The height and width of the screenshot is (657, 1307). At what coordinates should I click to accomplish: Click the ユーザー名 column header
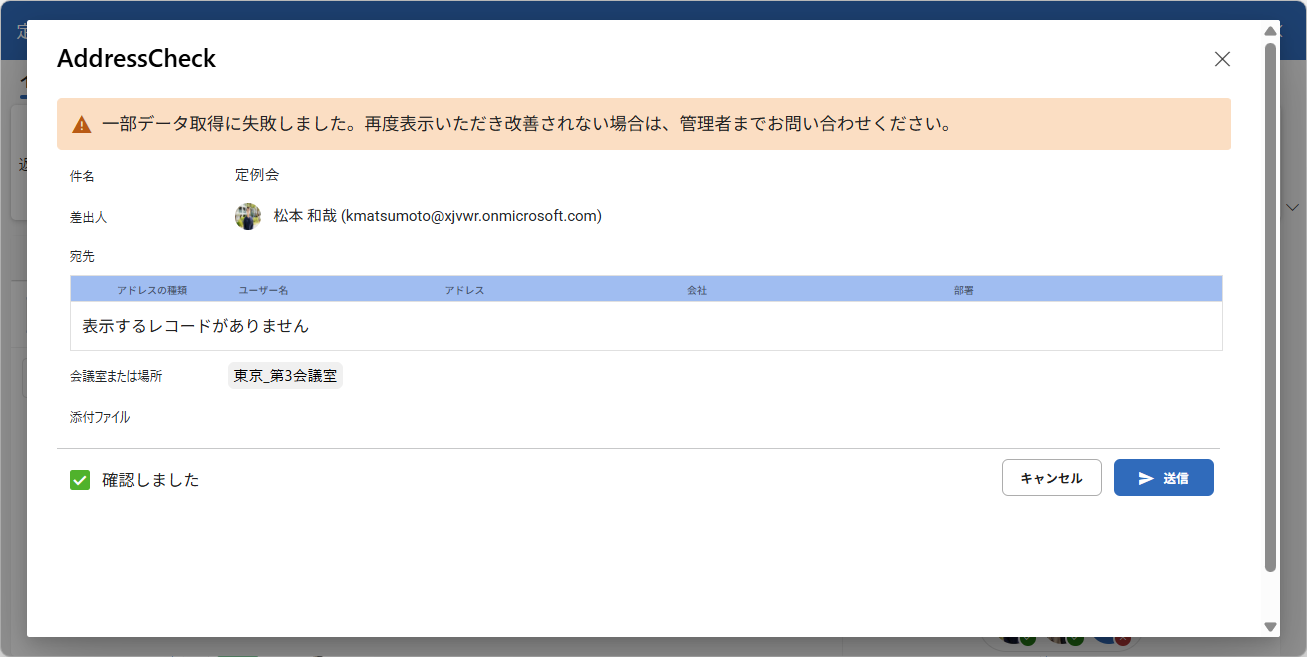click(264, 290)
